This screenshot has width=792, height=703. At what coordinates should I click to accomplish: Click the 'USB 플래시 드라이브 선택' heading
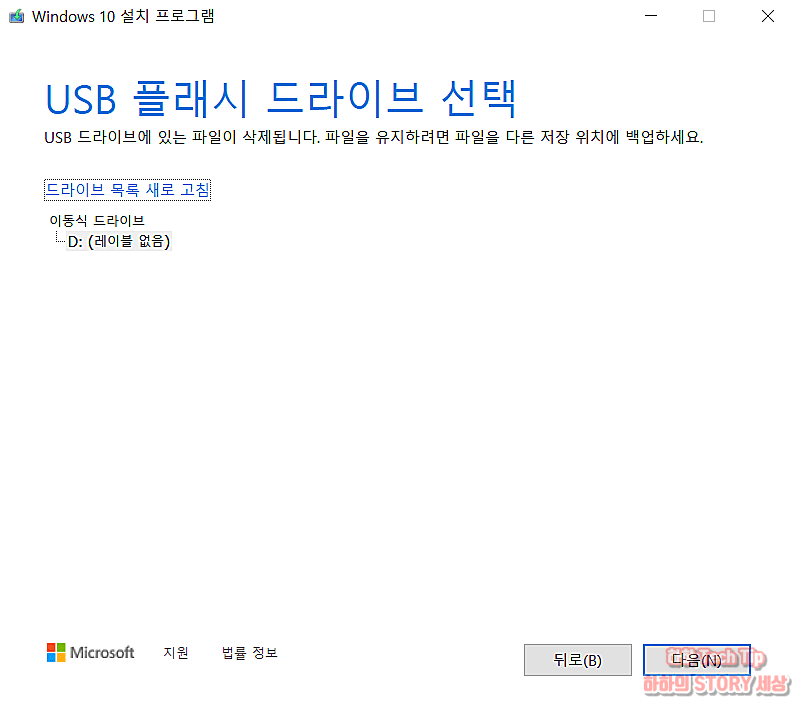(281, 98)
